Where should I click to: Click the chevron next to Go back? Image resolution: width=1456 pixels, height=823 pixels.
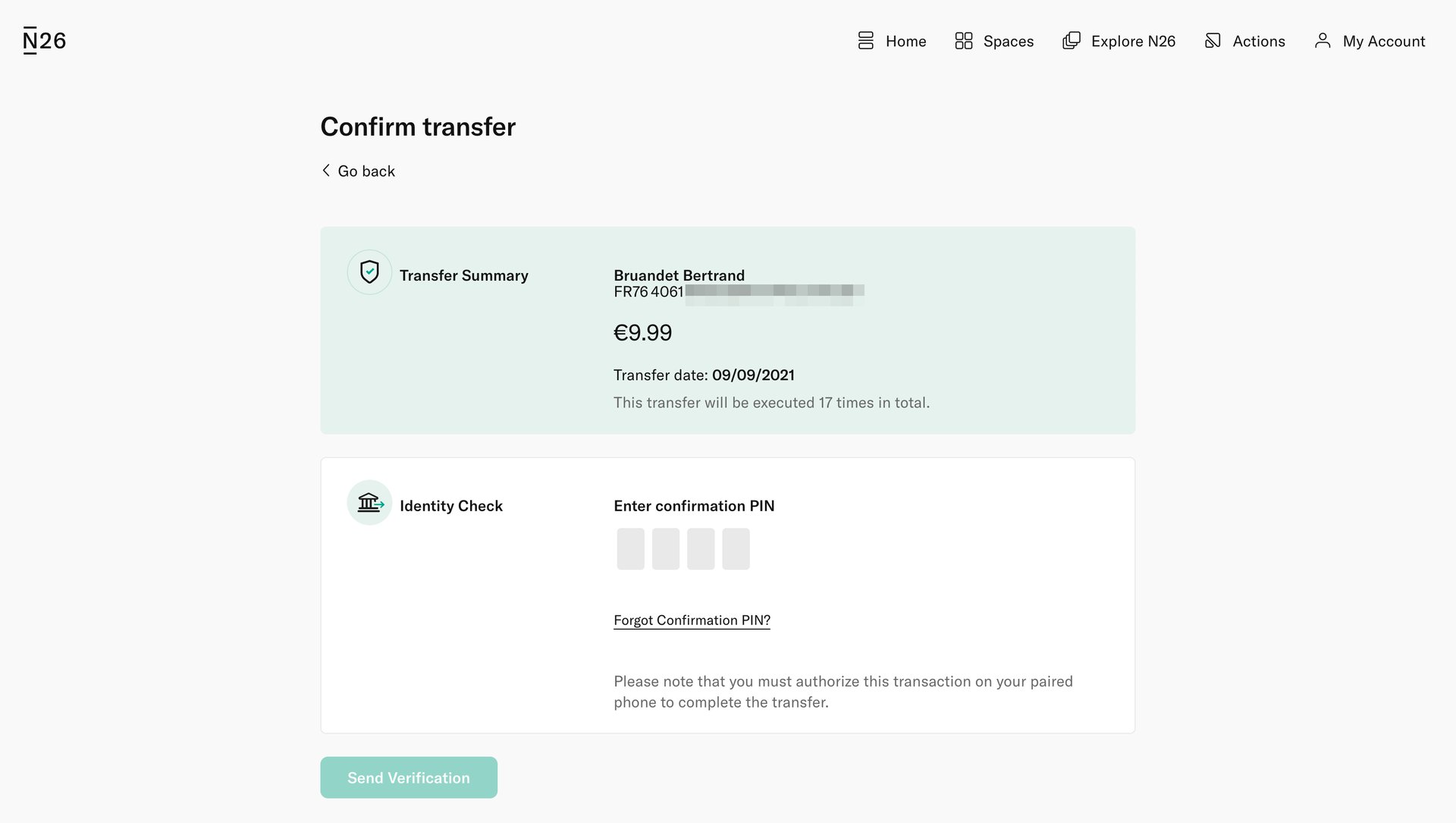326,170
